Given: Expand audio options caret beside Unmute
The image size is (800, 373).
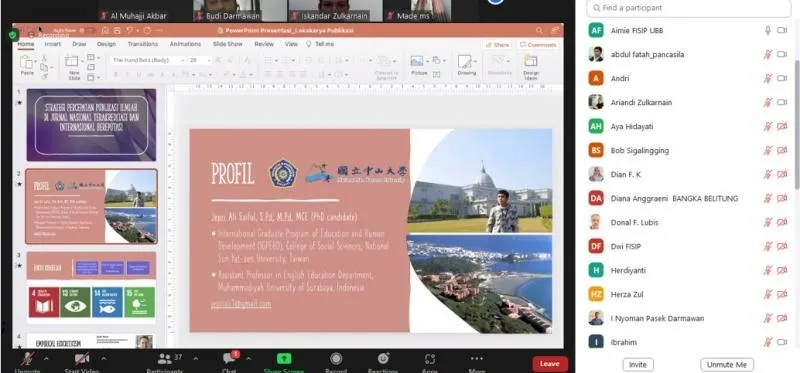Looking at the screenshot, I should [x=46, y=359].
